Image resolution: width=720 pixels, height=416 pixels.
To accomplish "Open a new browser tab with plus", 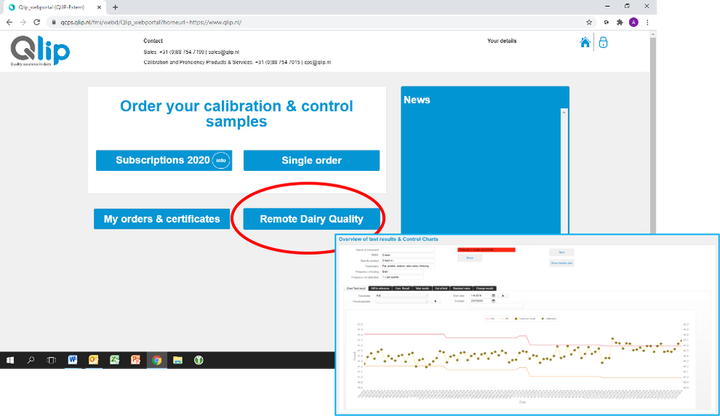I will (x=115, y=7).
